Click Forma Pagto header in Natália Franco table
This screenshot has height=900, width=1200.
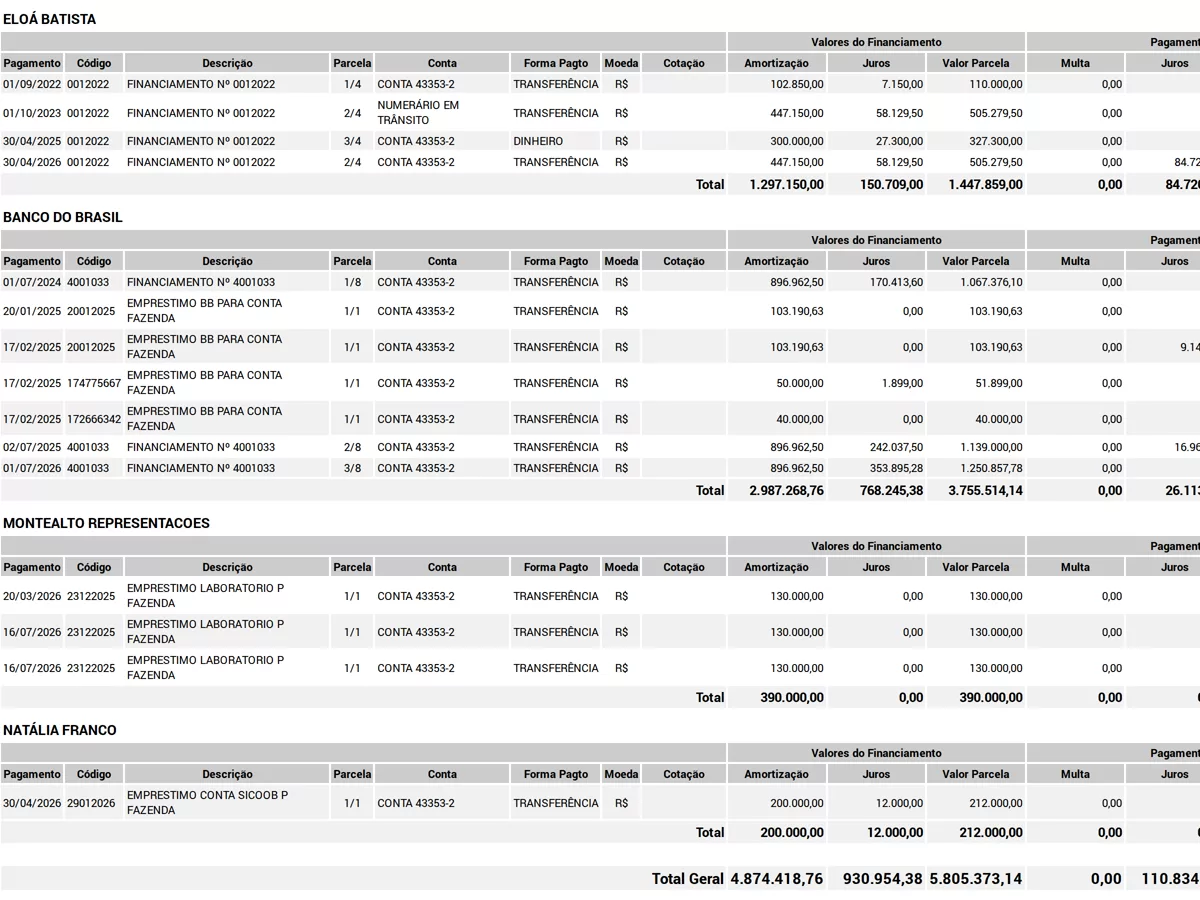coord(556,774)
